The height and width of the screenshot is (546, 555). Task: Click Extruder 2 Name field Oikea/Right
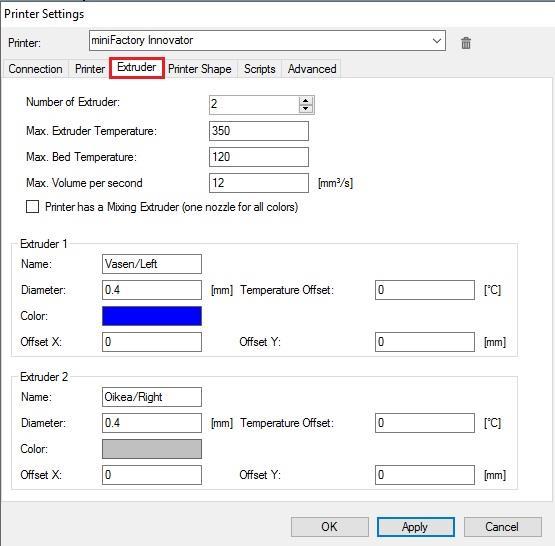(152, 397)
